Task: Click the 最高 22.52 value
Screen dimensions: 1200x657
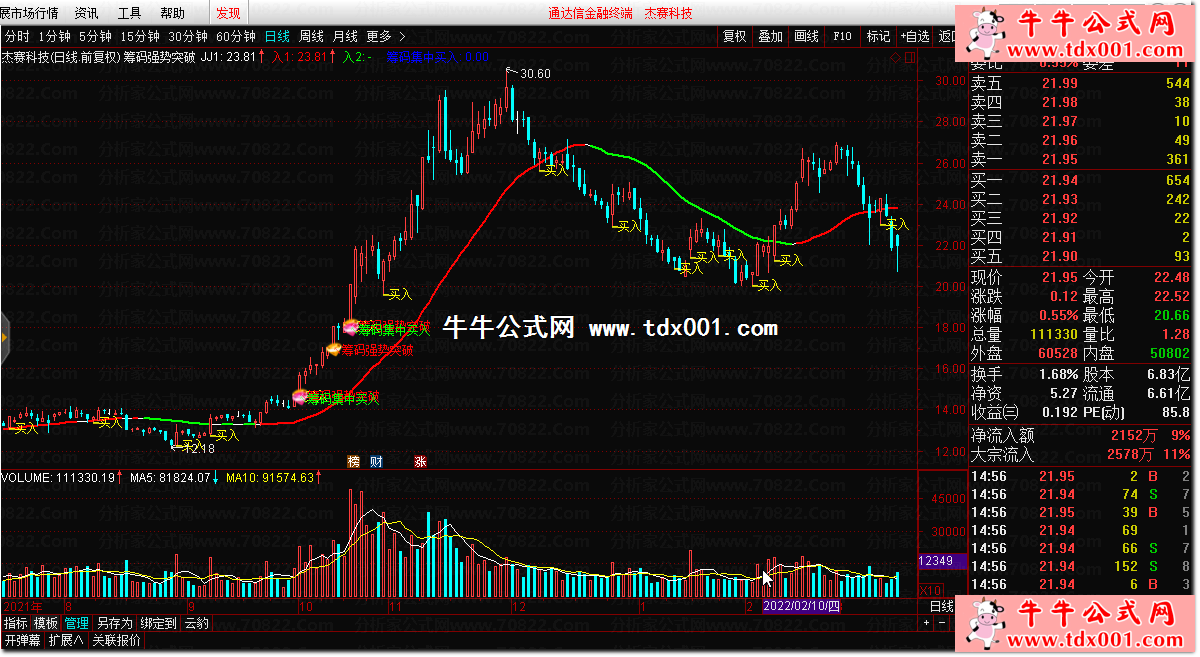Action: [1171, 296]
